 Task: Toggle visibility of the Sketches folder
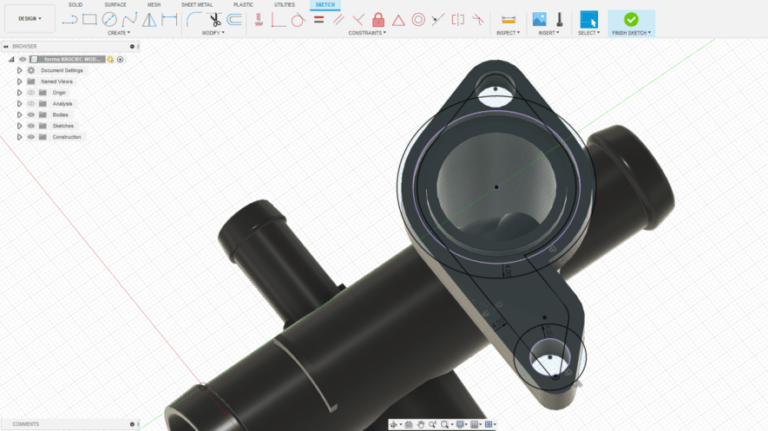[x=31, y=126]
